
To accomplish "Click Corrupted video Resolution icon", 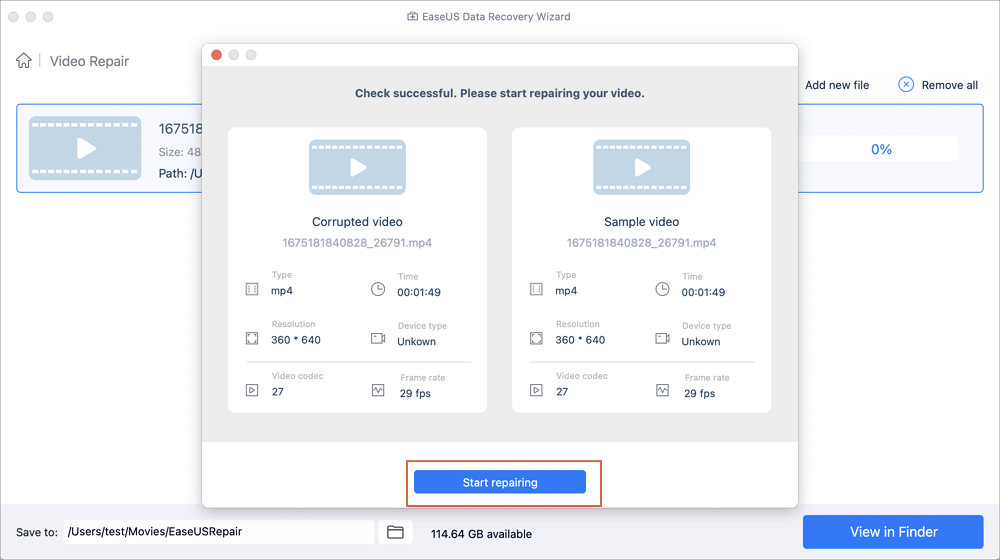I will (x=252, y=339).
